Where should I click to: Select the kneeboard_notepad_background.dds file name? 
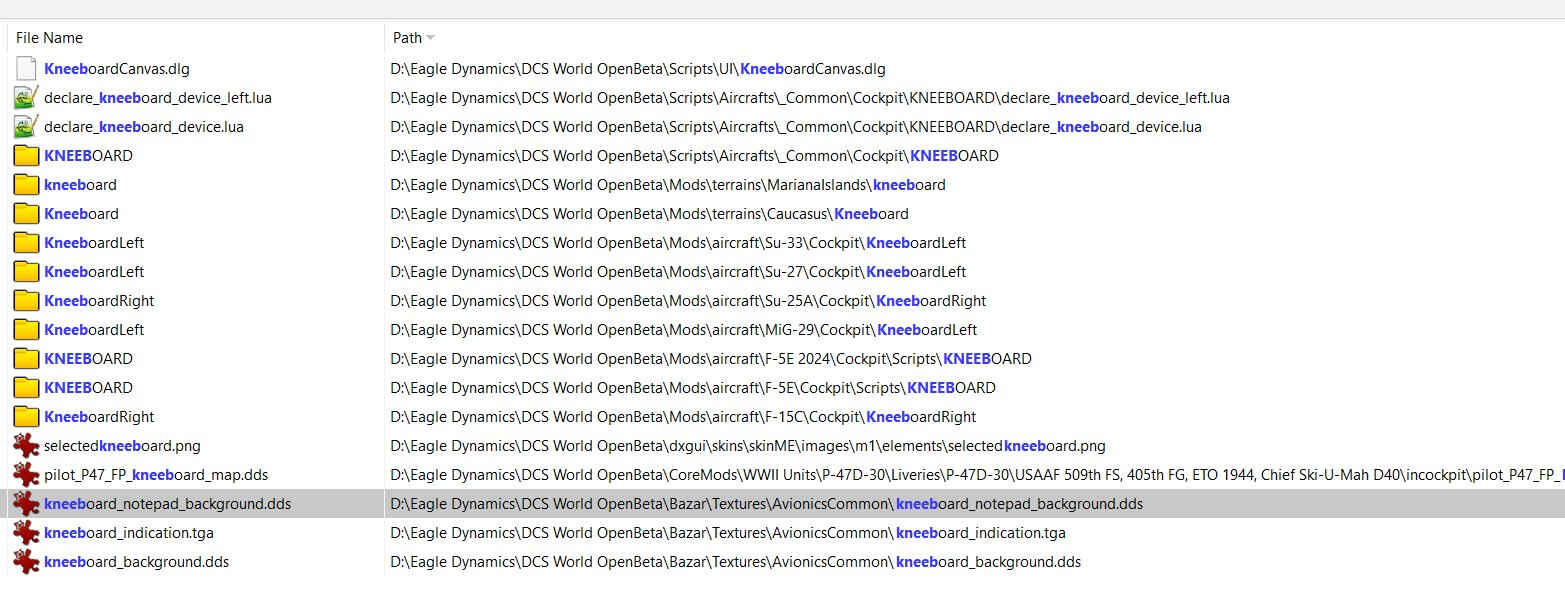coord(168,504)
